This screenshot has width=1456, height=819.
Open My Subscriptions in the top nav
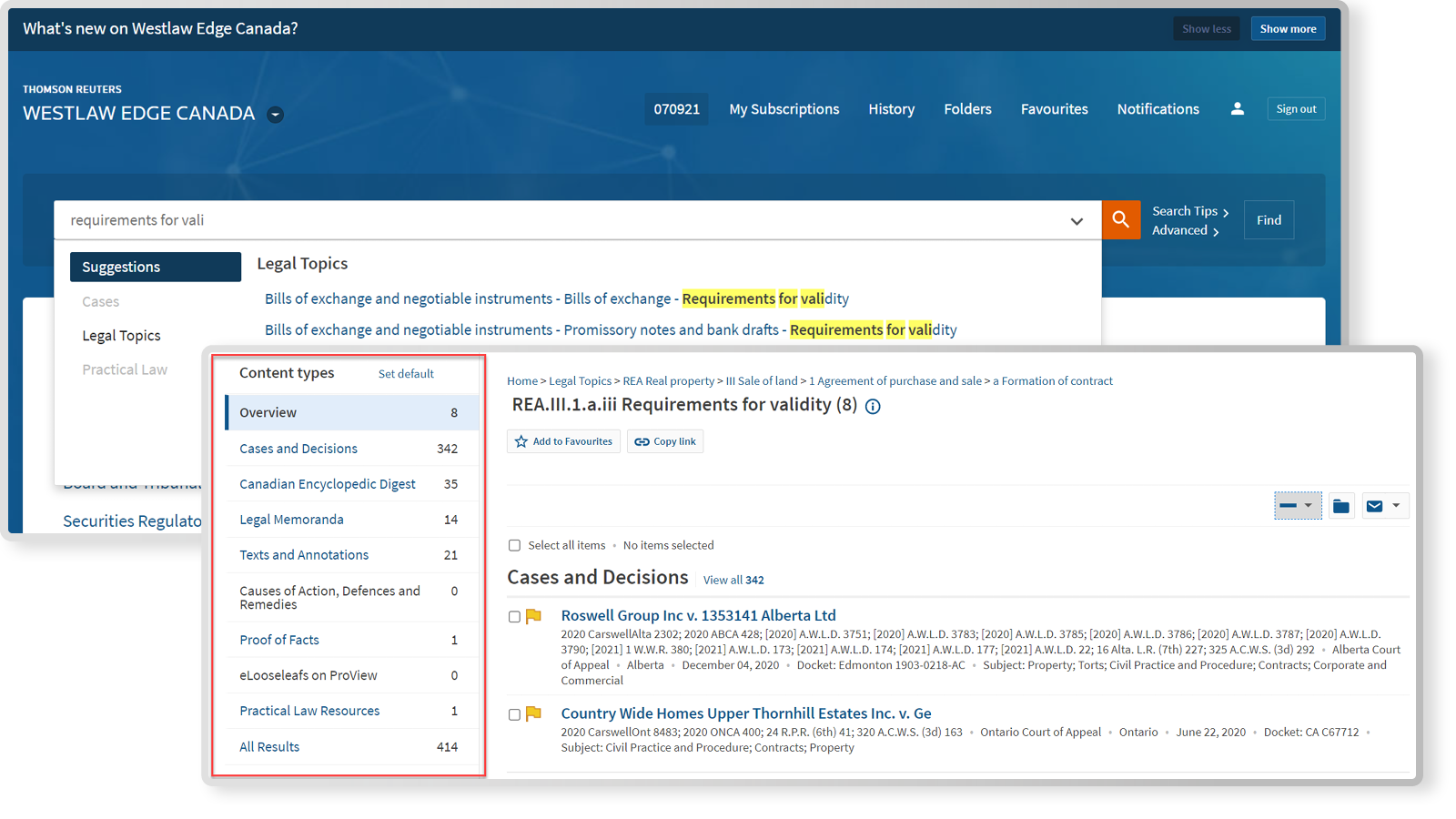(x=784, y=109)
